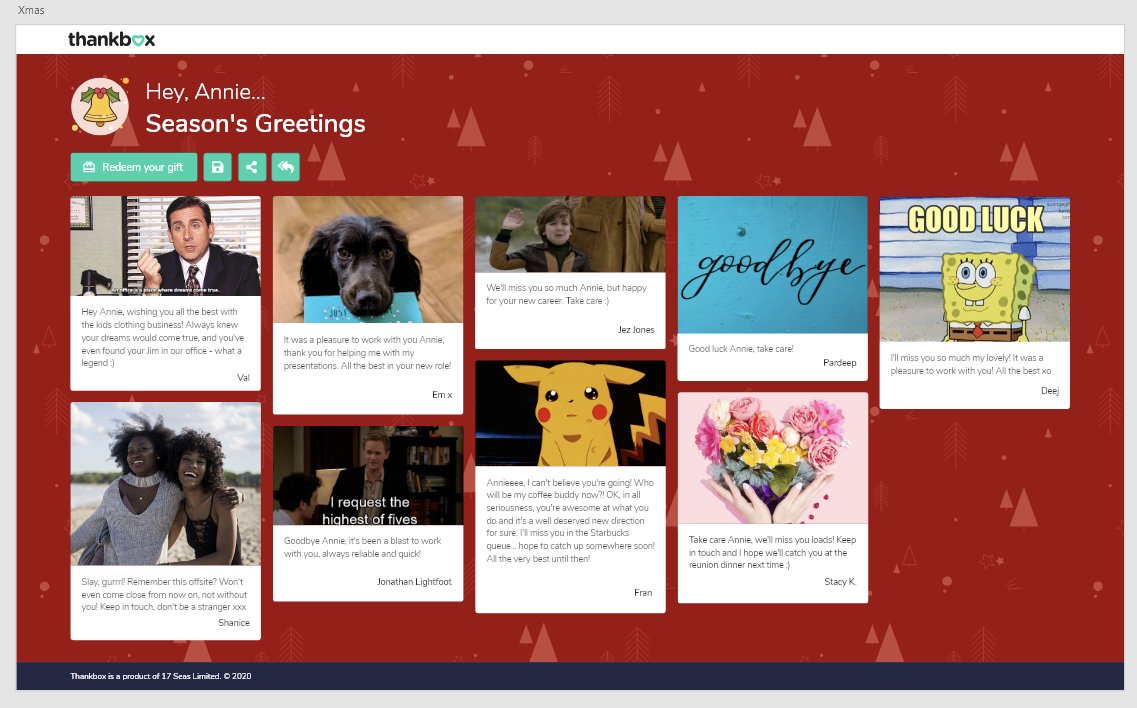Select the signature 'Jonathan Lightfoot'
This screenshot has height=708, width=1137.
[414, 582]
